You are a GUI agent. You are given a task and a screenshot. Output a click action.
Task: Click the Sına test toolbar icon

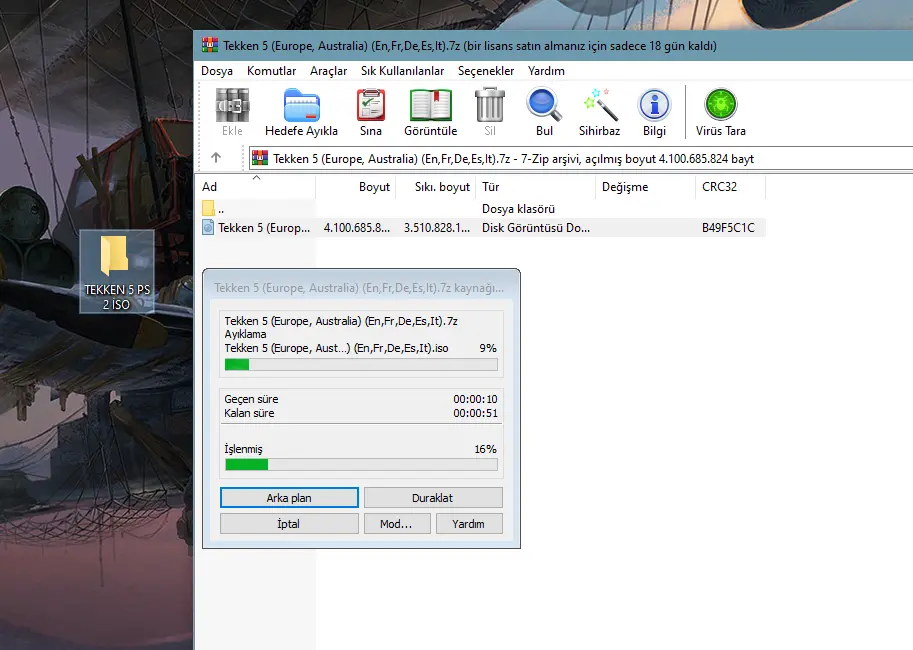click(371, 105)
